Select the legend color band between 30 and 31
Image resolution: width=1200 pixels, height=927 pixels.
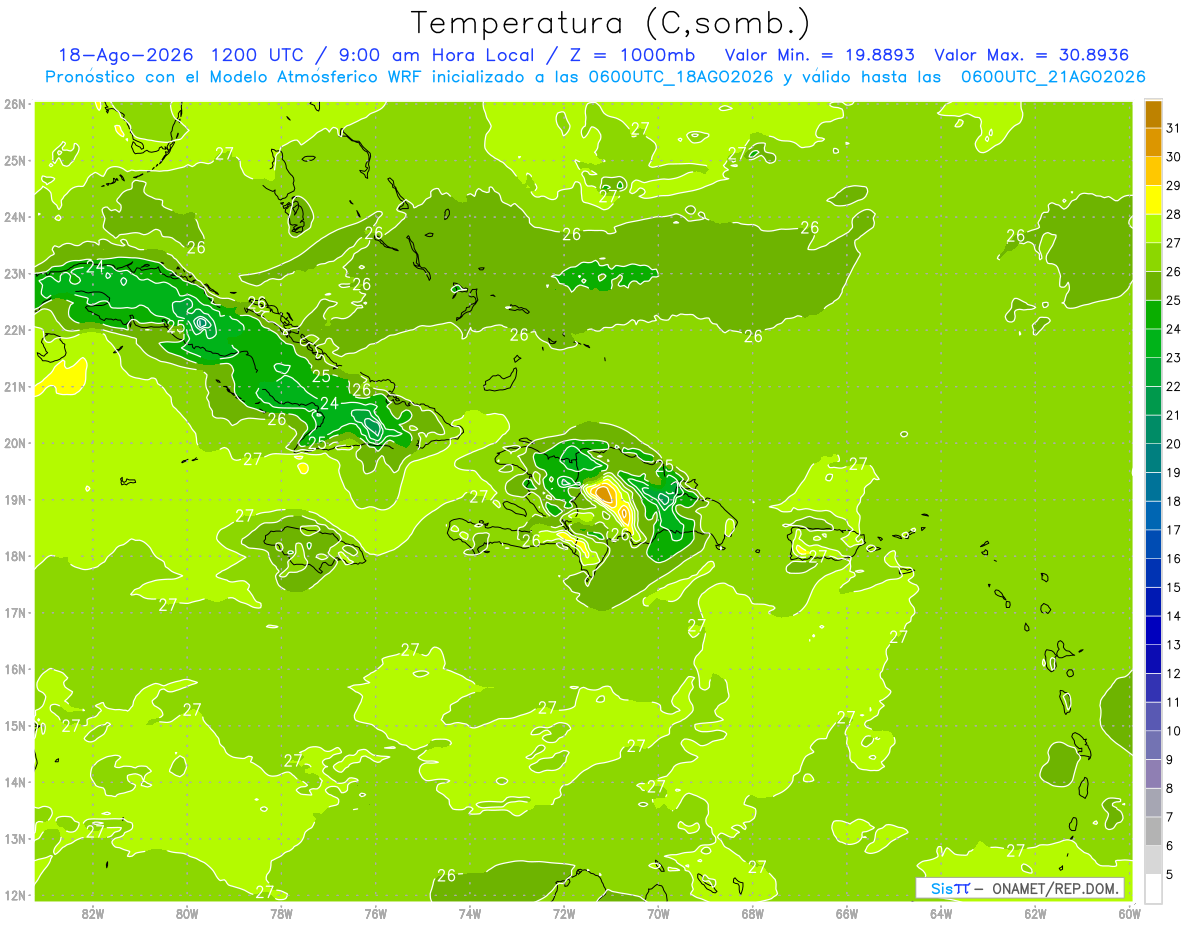(1153, 142)
